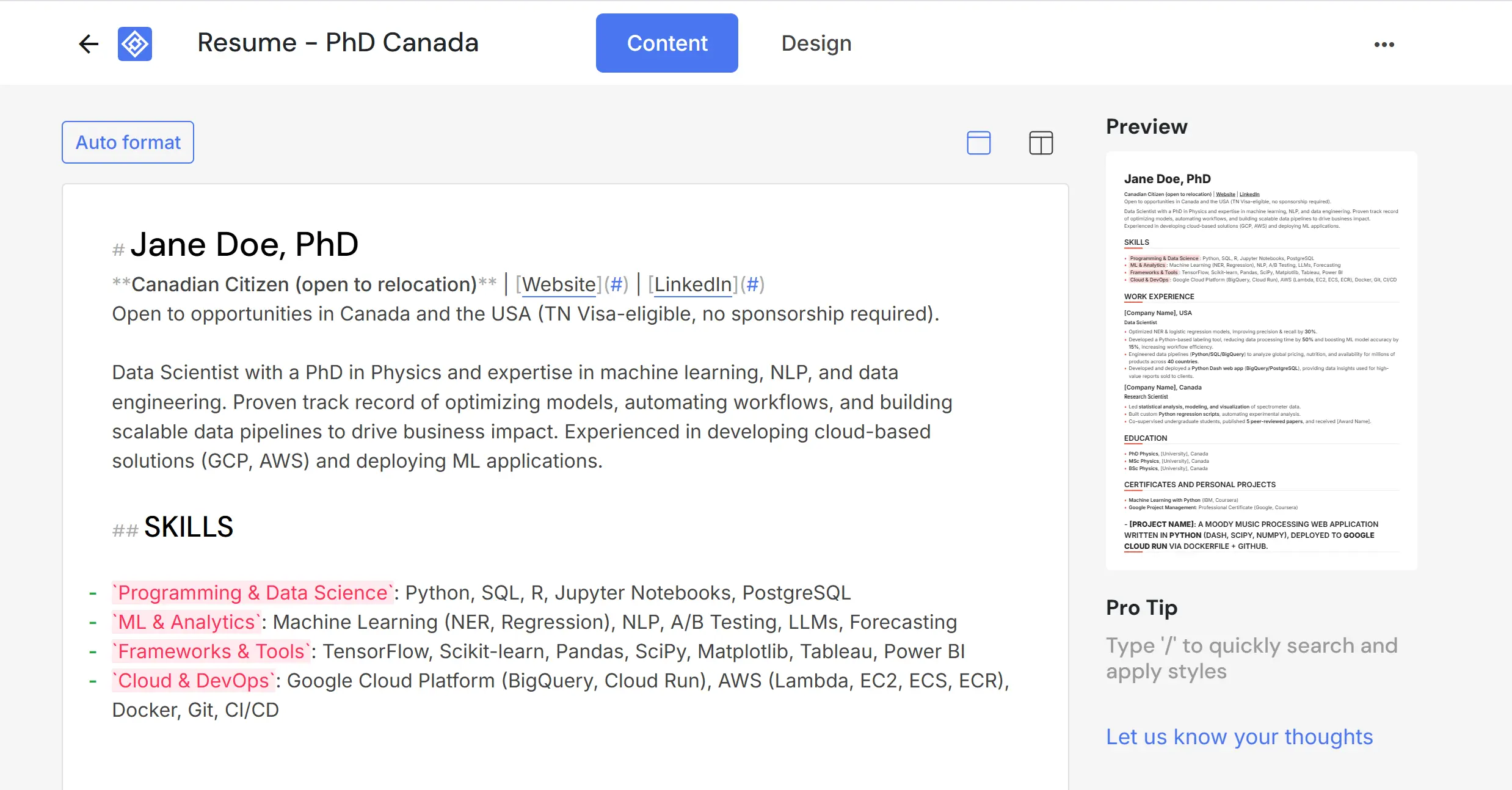Click the LinkedIn link in the editor
Viewport: 1512px width, 790px height.
(x=692, y=284)
